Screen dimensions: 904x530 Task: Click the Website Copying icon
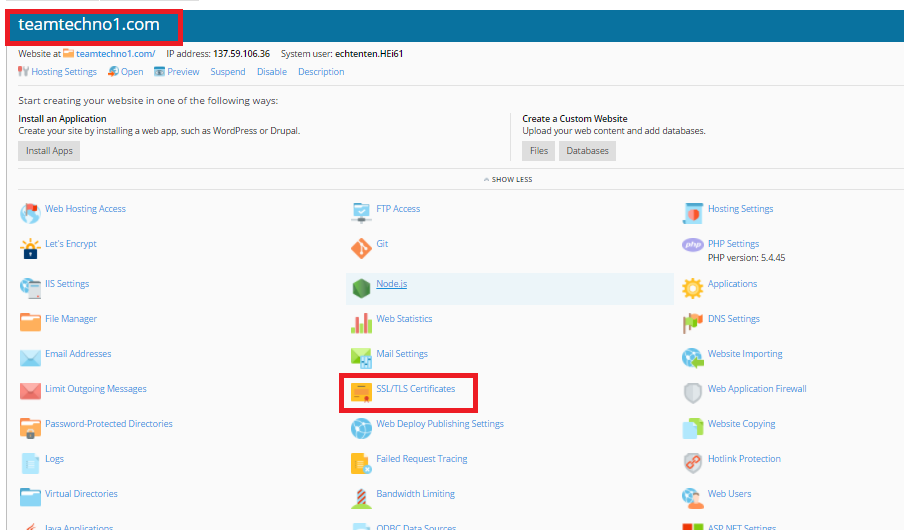[693, 428]
